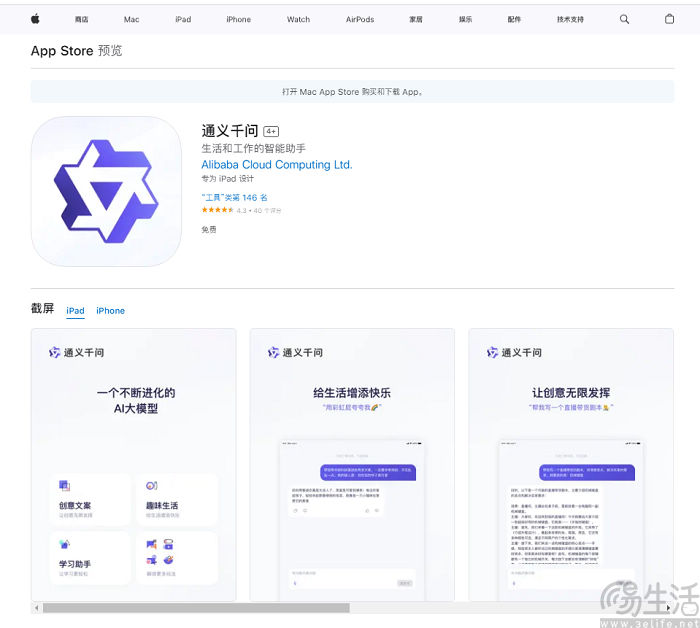Click the 趣味生活 card icon

click(151, 485)
